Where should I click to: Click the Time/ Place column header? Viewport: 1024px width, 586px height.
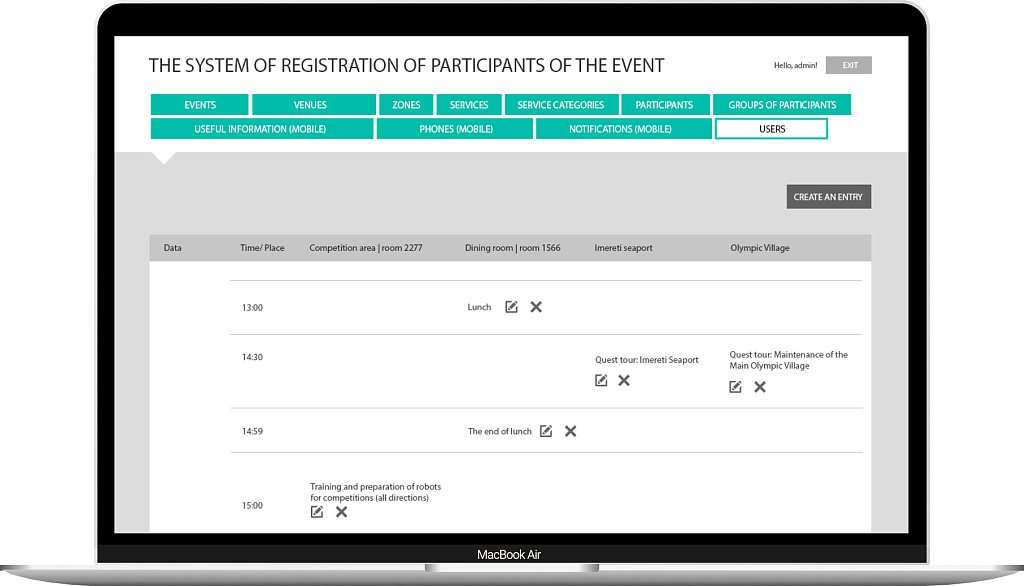click(263, 248)
